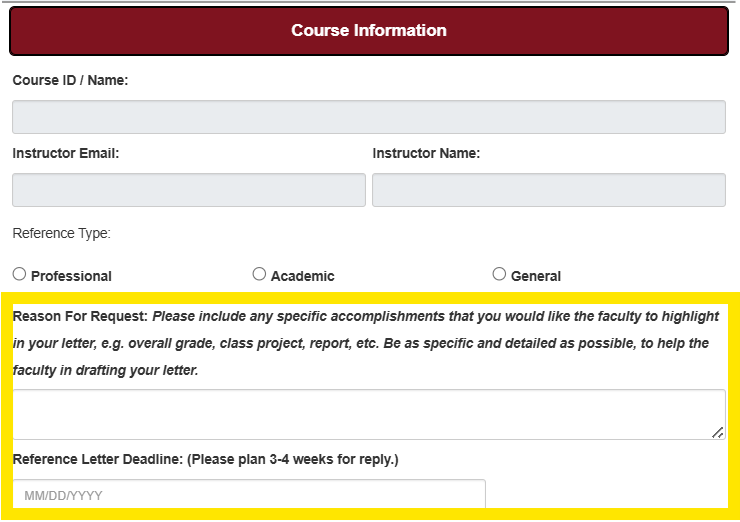
Task: Pick the General radio button
Action: tap(499, 274)
